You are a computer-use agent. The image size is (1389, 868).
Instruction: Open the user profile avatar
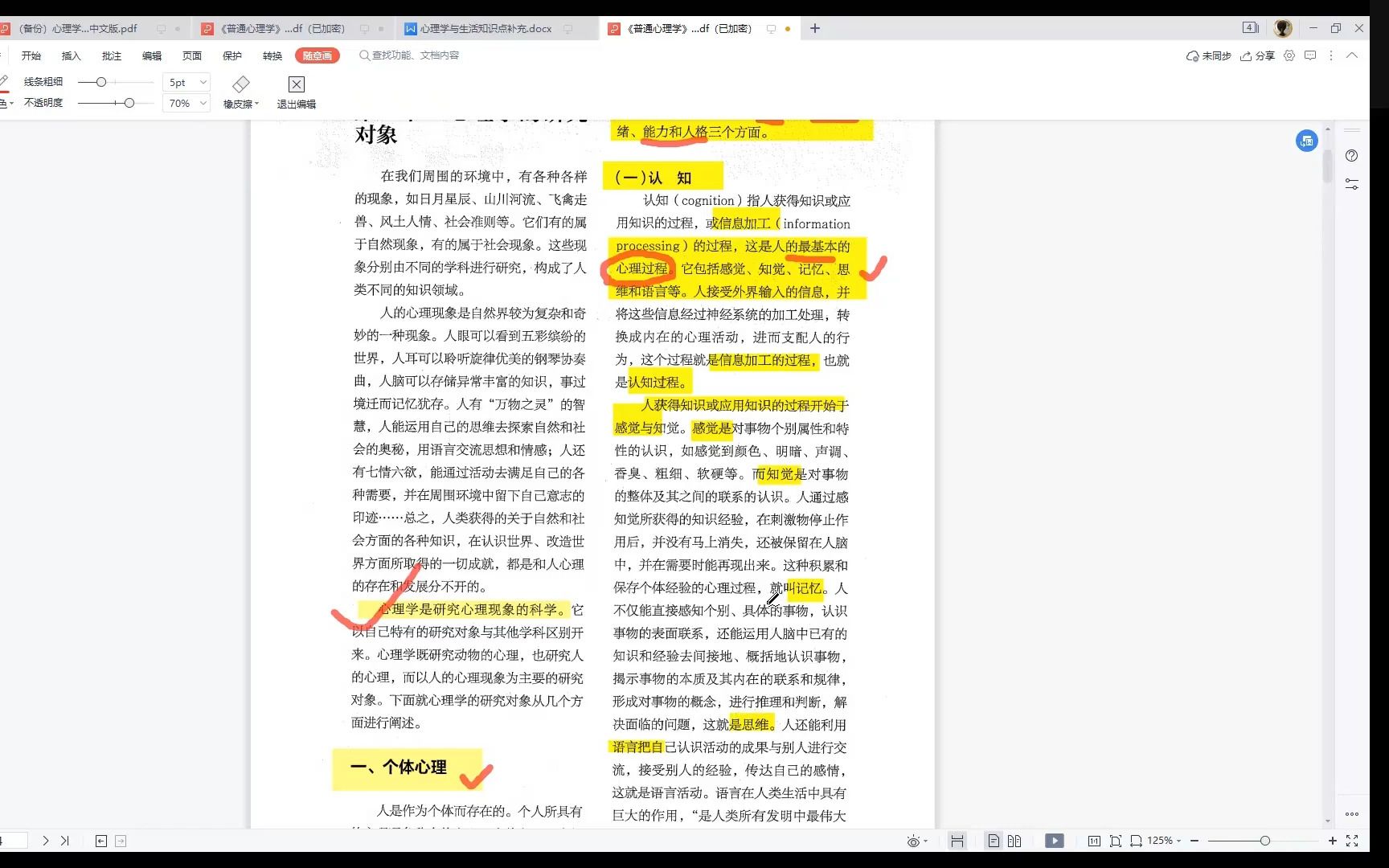(x=1283, y=28)
